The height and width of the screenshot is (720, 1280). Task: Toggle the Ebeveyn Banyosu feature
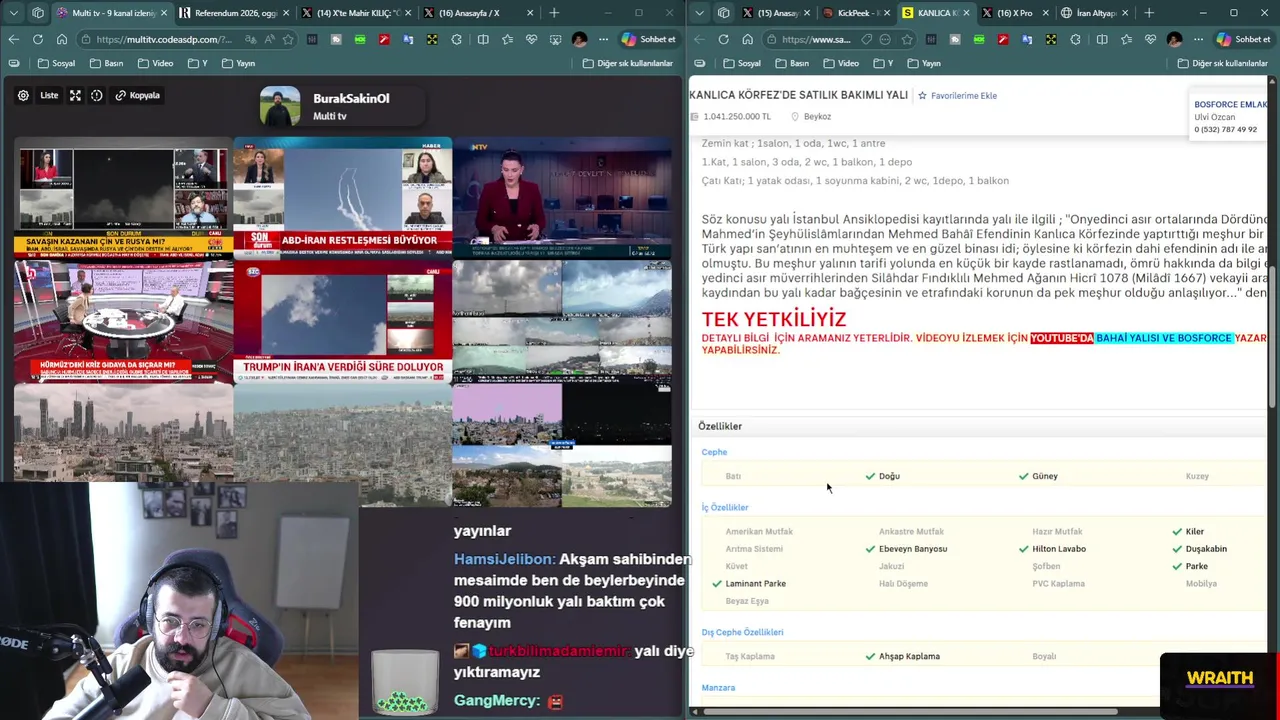[x=906, y=549]
